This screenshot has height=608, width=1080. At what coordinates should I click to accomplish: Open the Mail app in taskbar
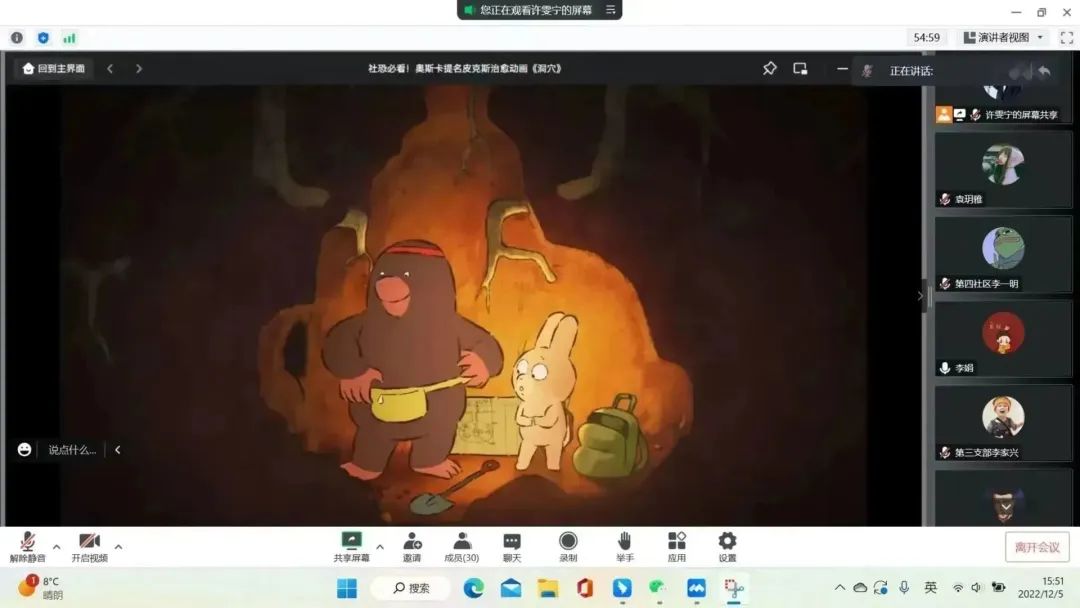(x=510, y=589)
